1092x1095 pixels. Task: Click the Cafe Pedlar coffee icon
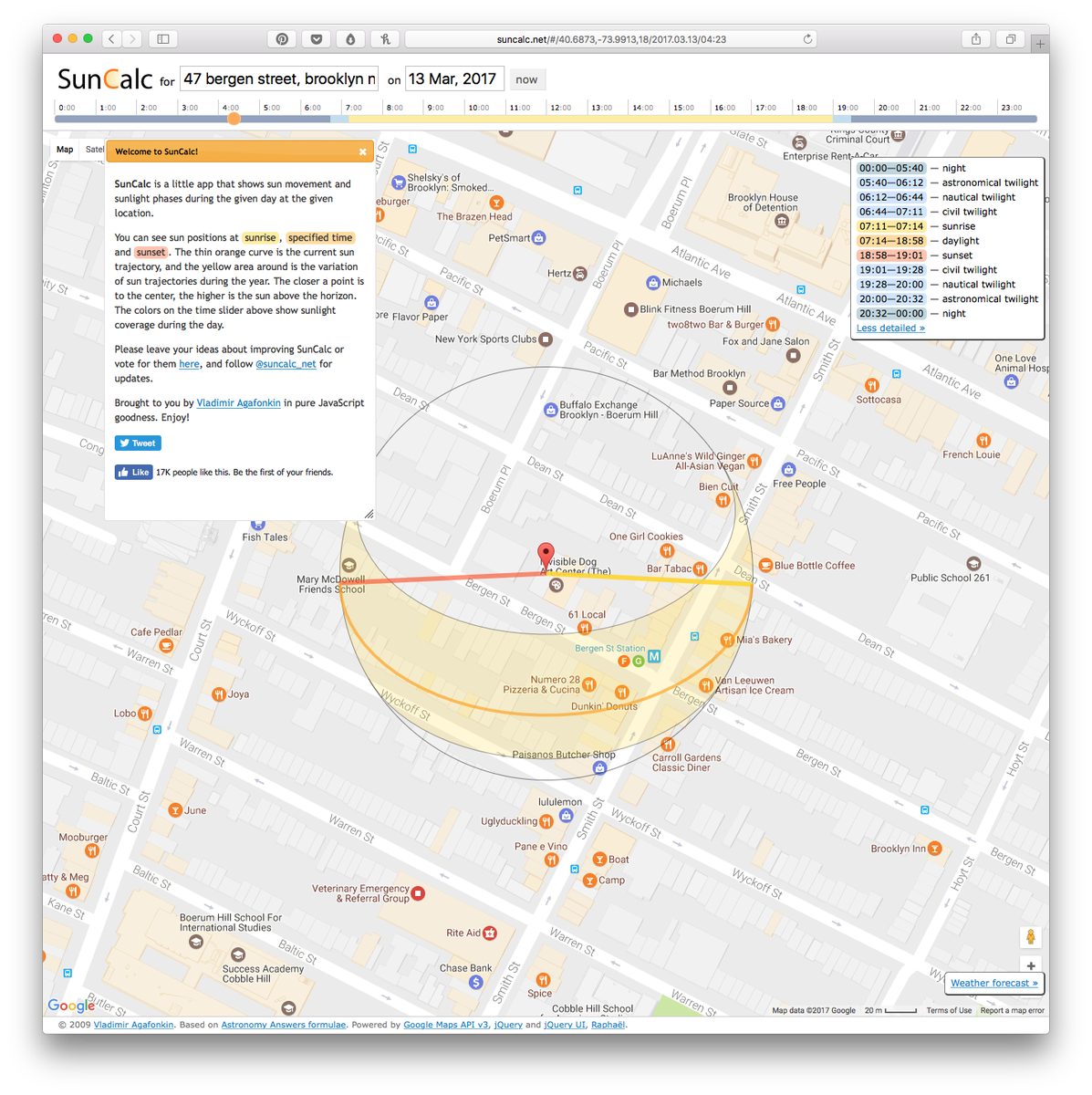point(166,645)
